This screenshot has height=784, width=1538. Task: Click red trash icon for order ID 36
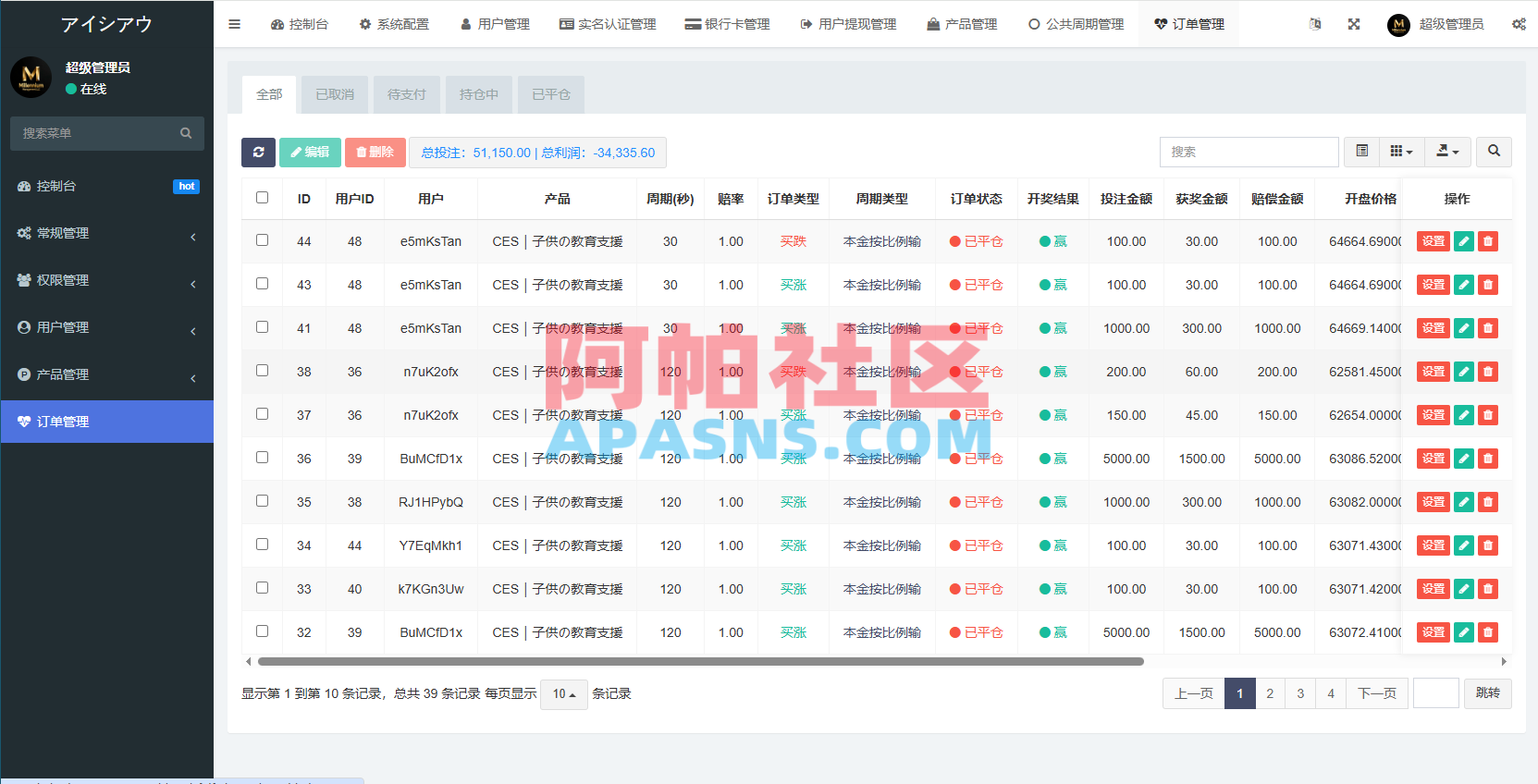(1488, 459)
